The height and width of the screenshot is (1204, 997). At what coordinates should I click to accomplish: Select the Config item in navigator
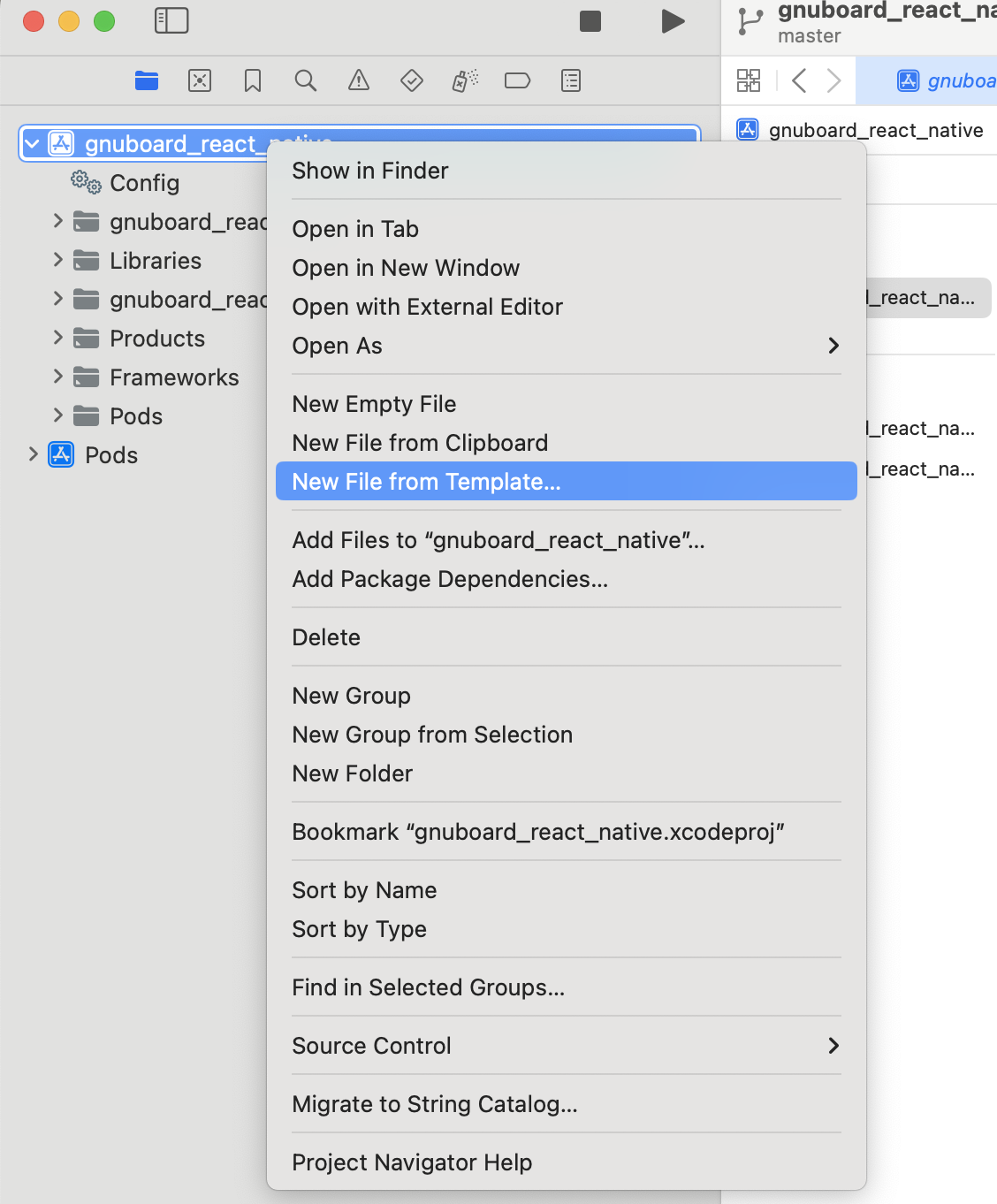coord(145,183)
